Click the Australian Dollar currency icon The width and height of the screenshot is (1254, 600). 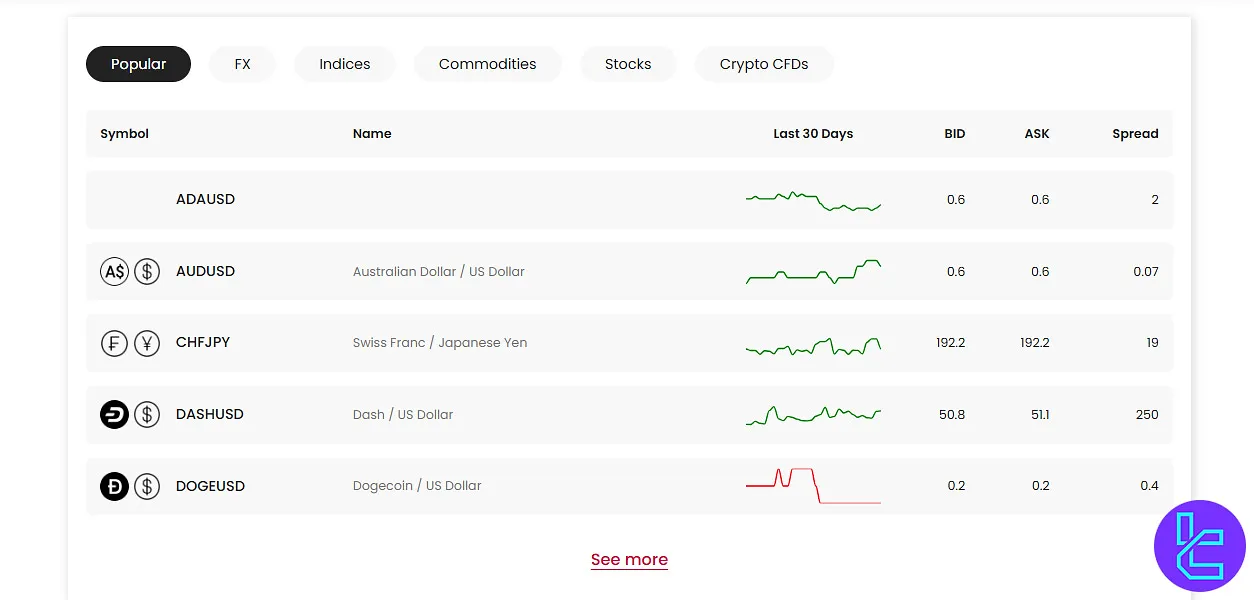coord(115,271)
